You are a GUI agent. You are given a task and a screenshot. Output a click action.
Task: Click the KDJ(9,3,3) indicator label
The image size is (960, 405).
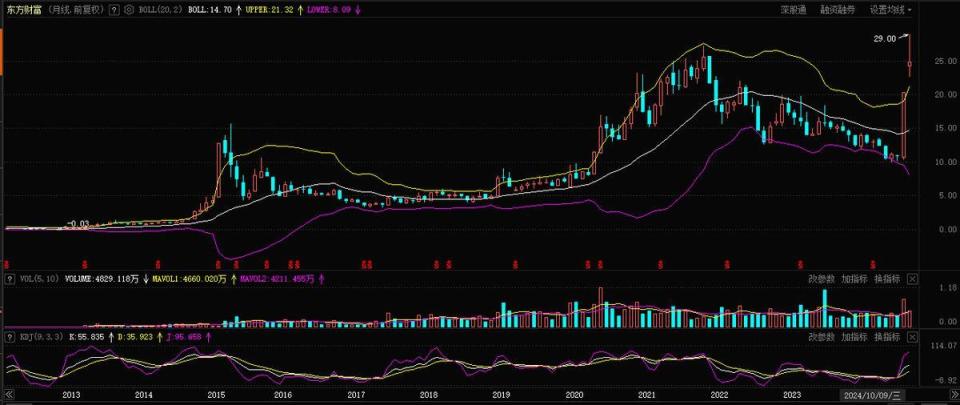40,337
